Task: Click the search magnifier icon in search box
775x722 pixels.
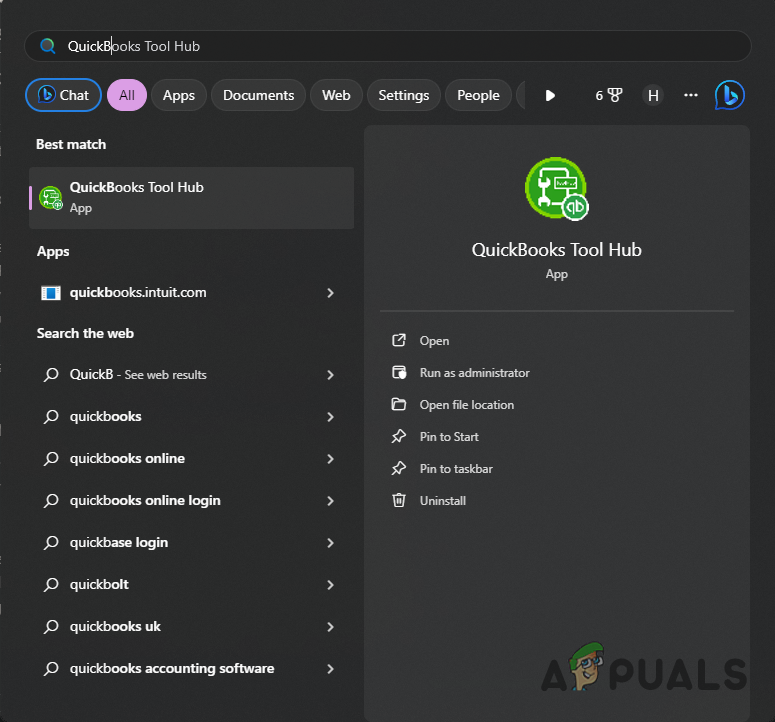Action: point(47,46)
